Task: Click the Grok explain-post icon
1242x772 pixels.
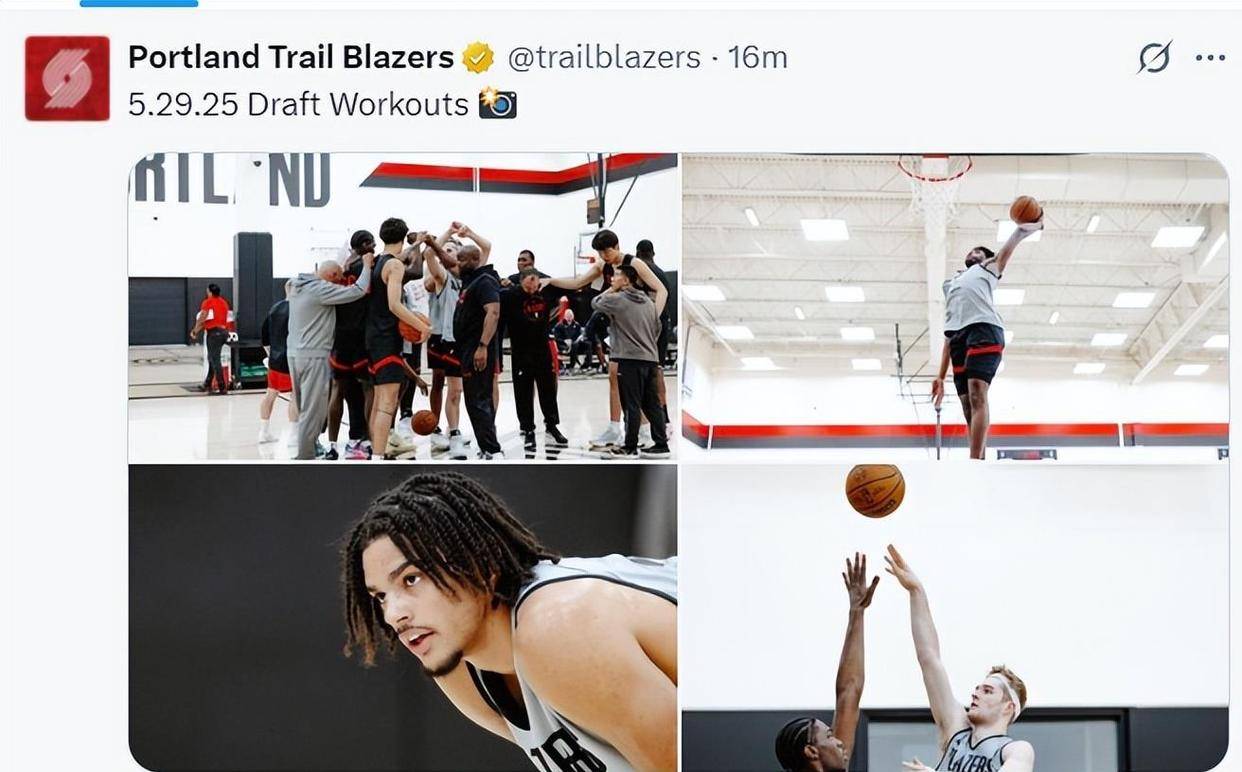Action: [x=1154, y=59]
